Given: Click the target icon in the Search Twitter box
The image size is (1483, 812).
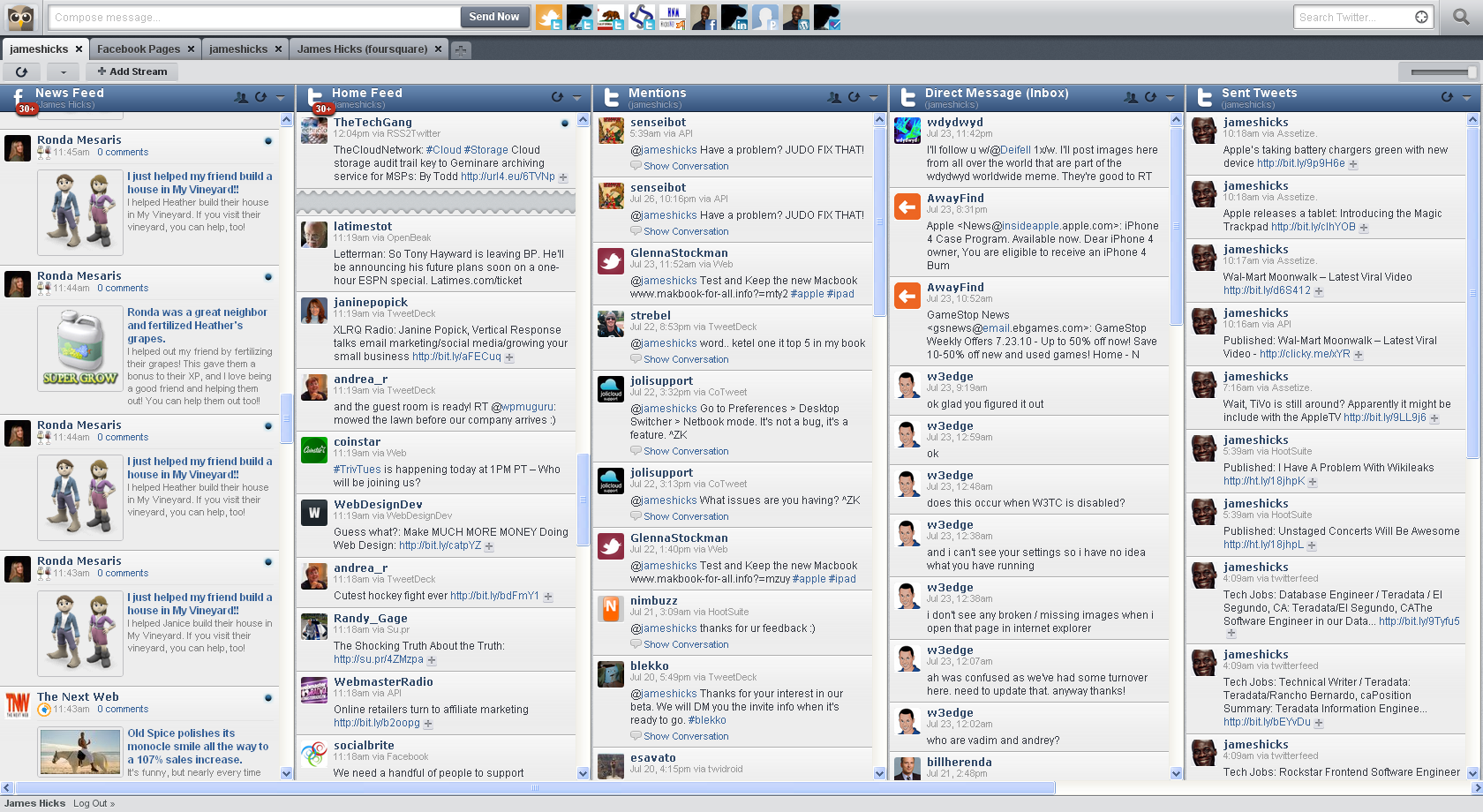Looking at the screenshot, I should pos(1421,17).
